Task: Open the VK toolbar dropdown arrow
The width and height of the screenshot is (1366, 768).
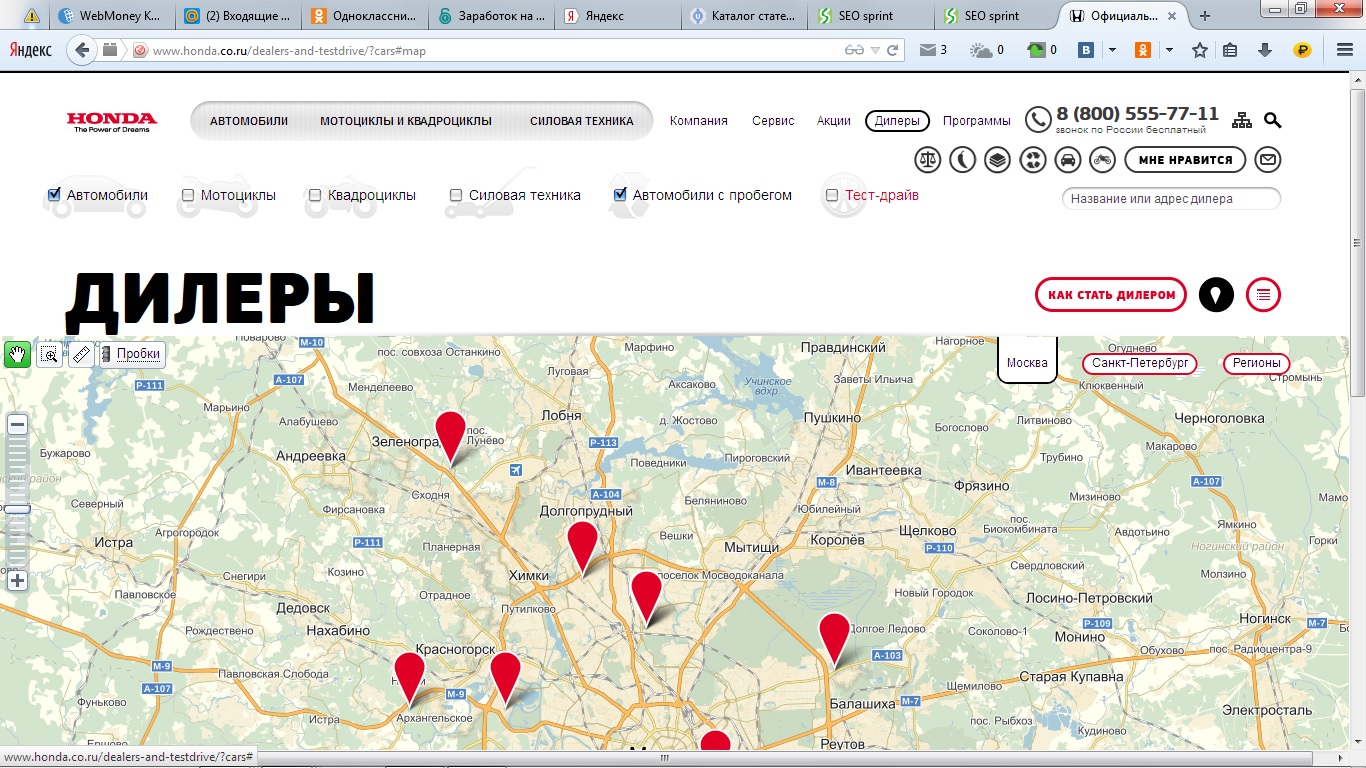Action: [1112, 50]
